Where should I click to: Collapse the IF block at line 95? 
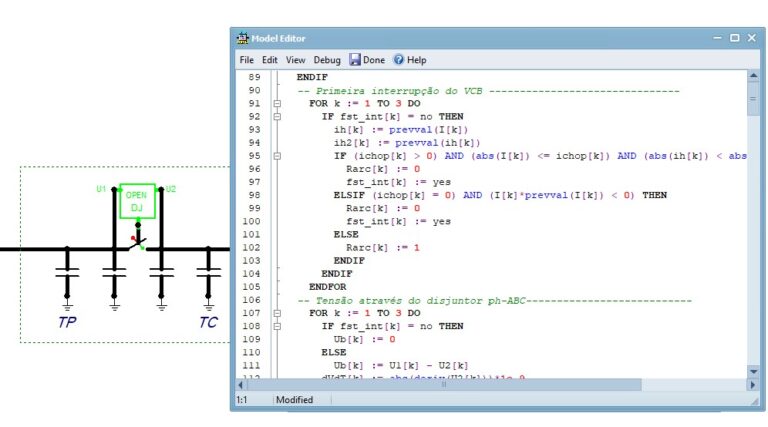tap(277, 156)
